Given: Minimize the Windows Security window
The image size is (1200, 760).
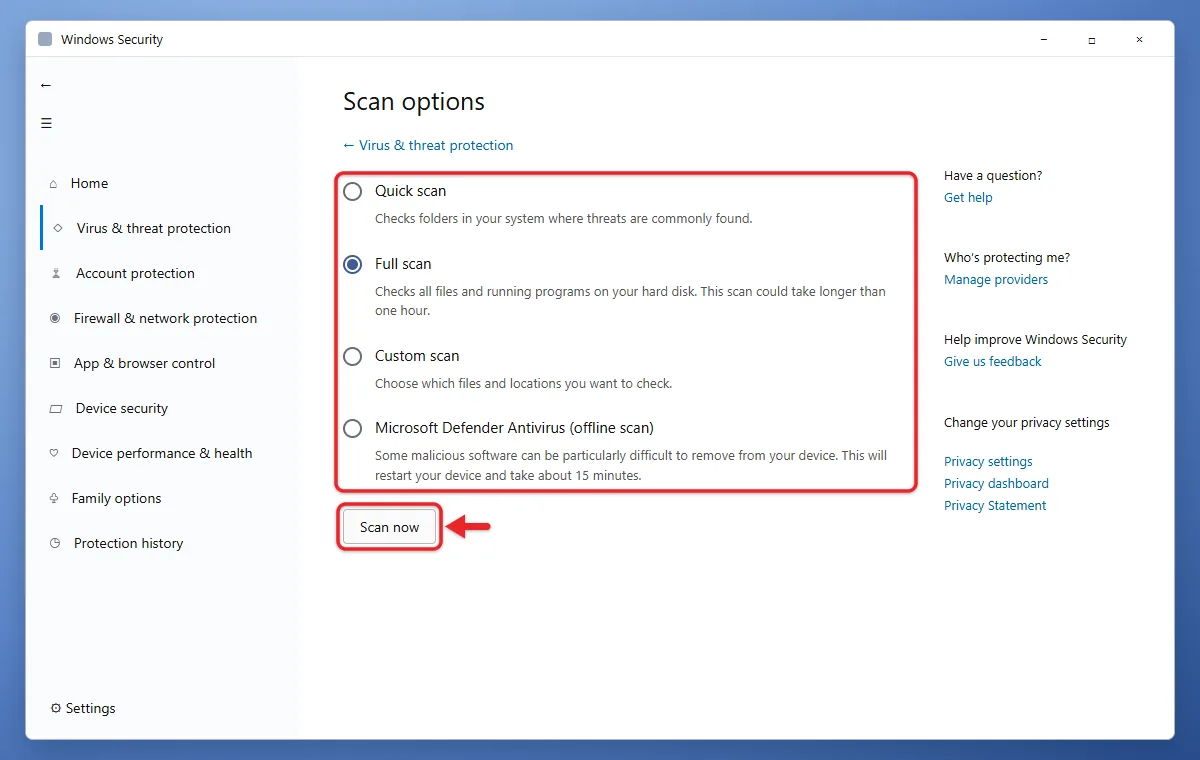Looking at the screenshot, I should [1043, 40].
